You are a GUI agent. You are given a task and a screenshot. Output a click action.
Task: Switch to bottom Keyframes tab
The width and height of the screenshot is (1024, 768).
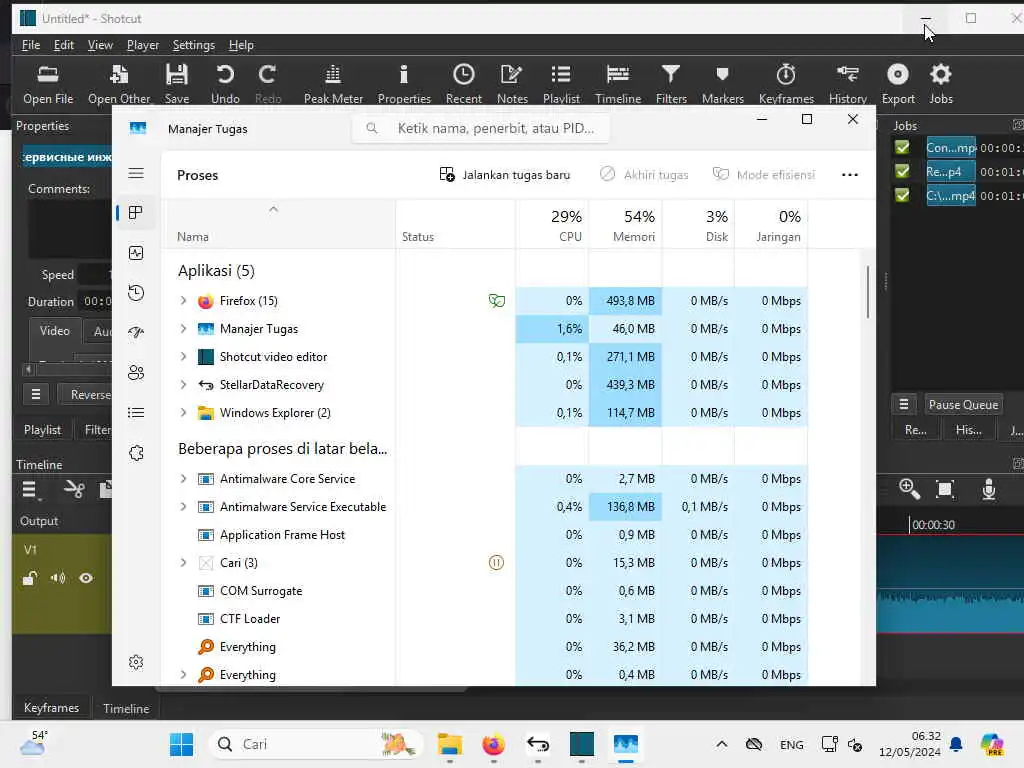click(51, 708)
